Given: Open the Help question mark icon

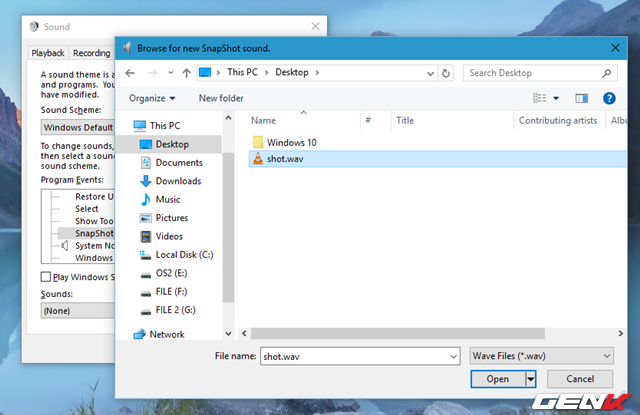Looking at the screenshot, I should point(609,98).
